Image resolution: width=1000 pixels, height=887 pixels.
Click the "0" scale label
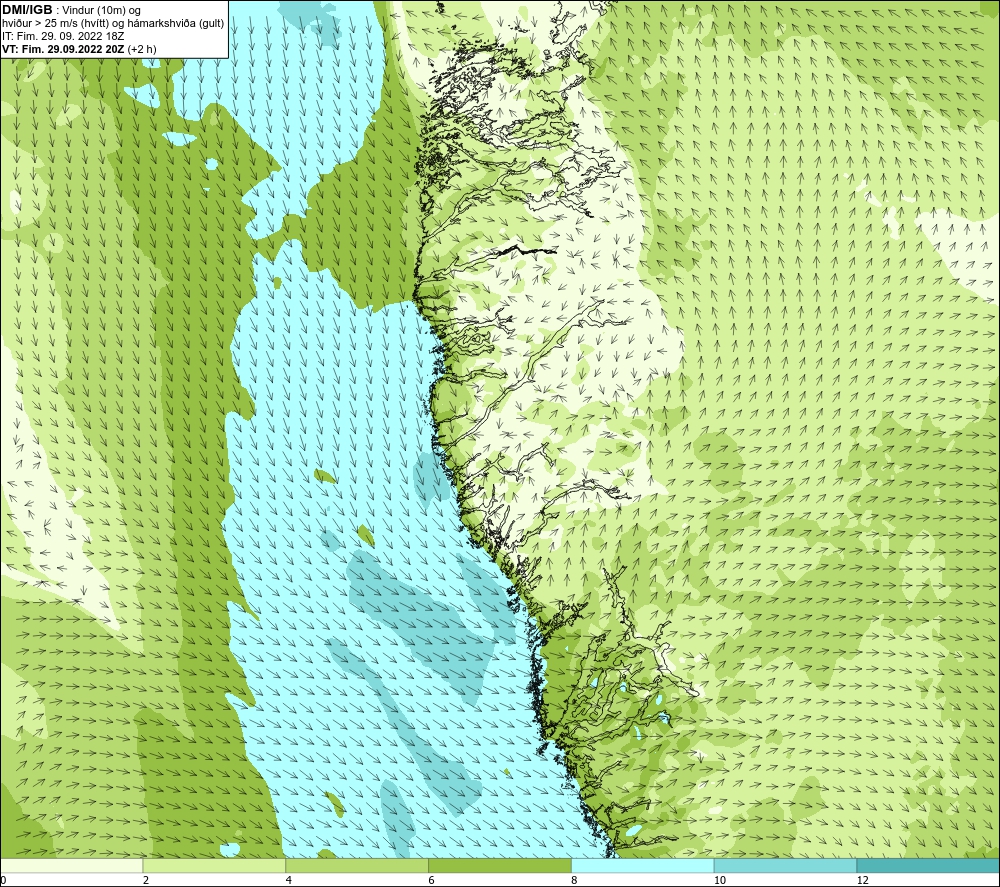coord(3,881)
